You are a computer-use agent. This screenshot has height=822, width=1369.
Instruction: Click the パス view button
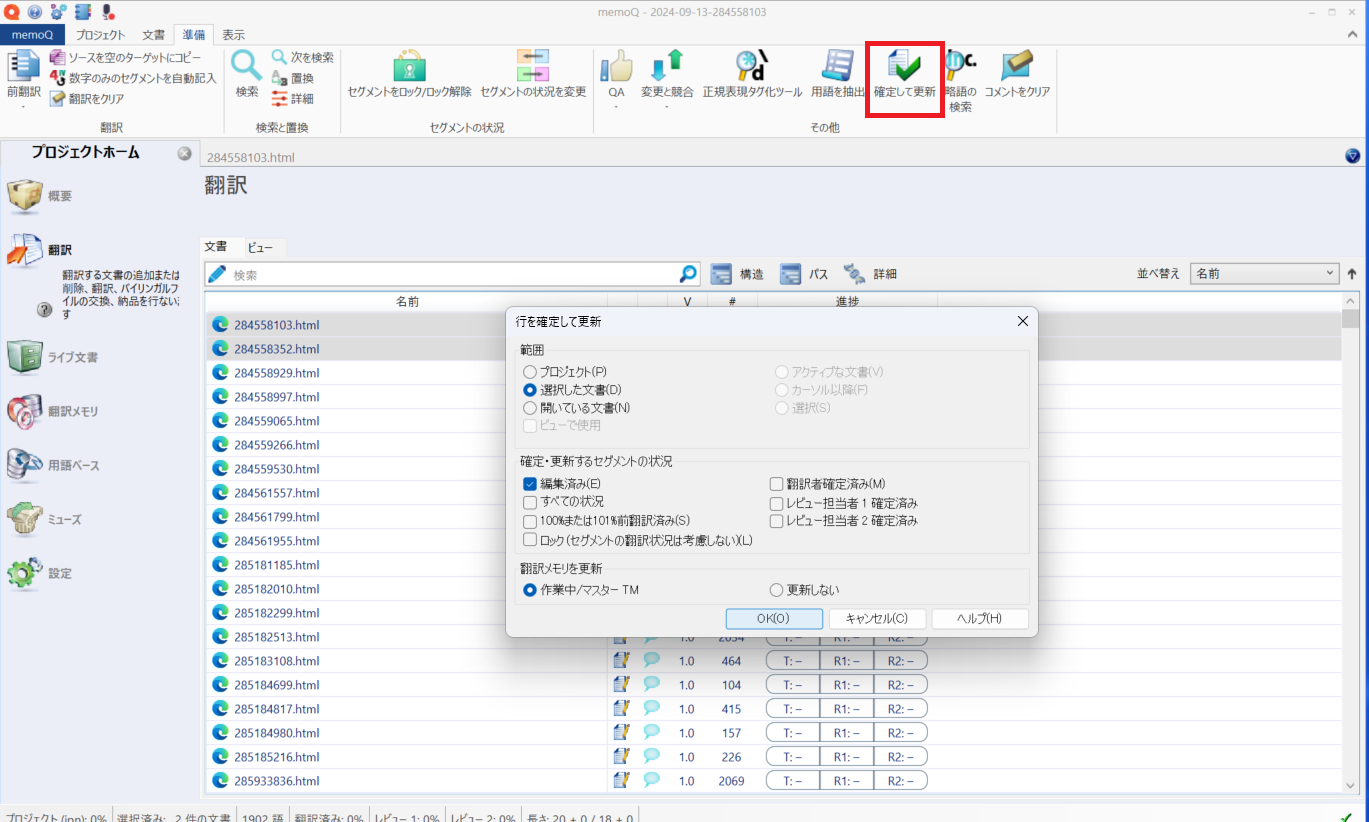[806, 274]
